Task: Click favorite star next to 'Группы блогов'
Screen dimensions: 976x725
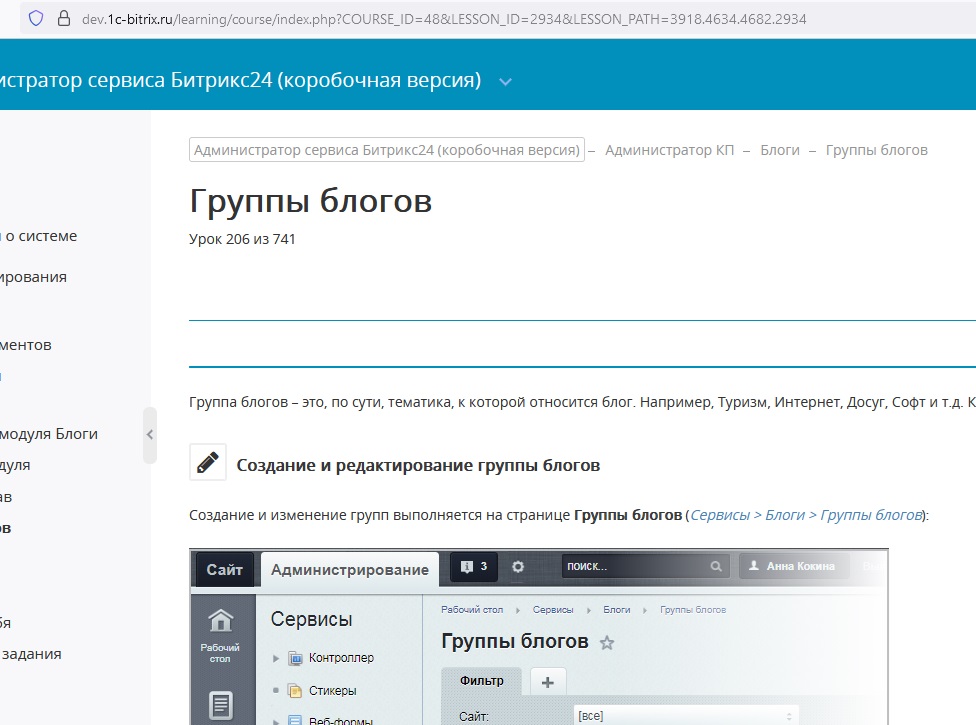Action: (607, 642)
